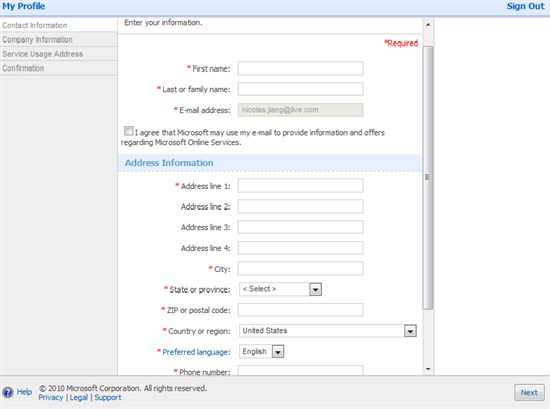Focus the ZIP or postal code field

click(x=301, y=310)
